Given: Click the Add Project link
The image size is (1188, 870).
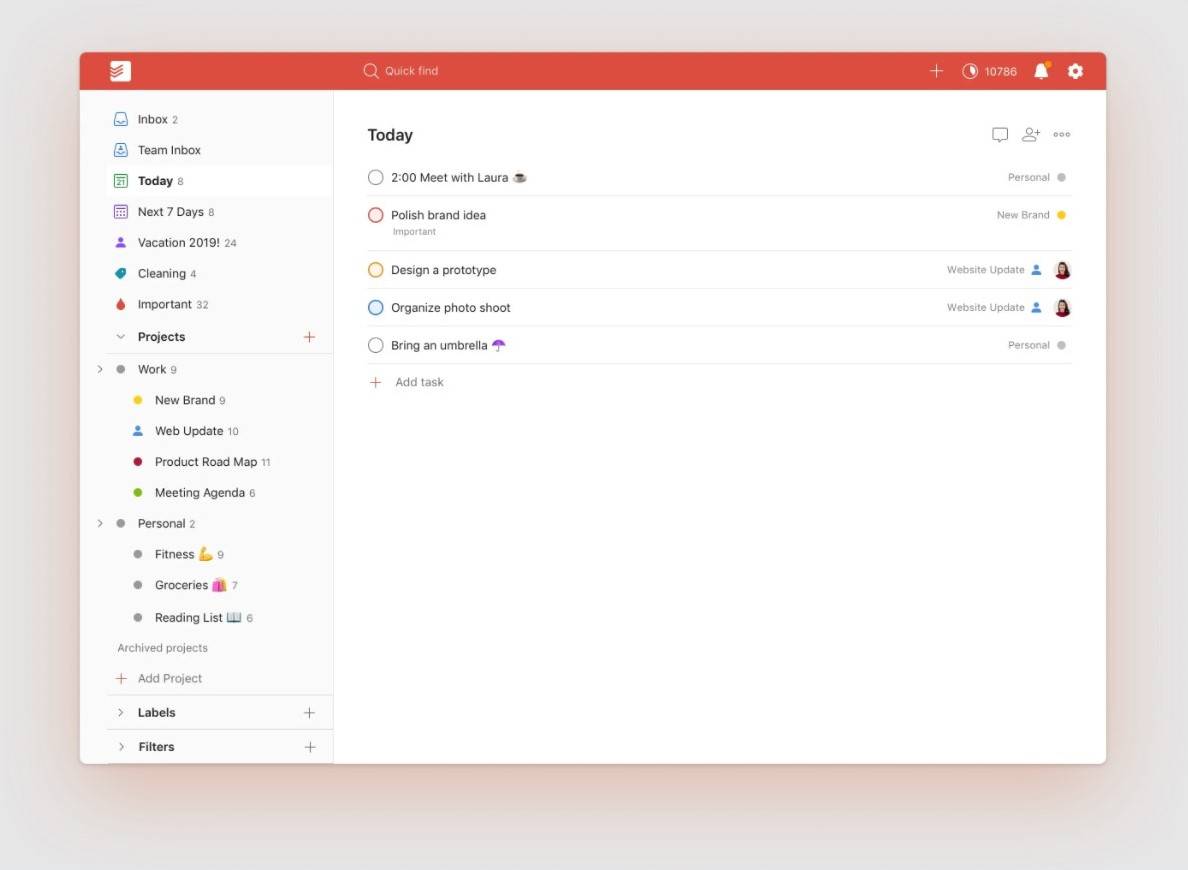Looking at the screenshot, I should 170,678.
